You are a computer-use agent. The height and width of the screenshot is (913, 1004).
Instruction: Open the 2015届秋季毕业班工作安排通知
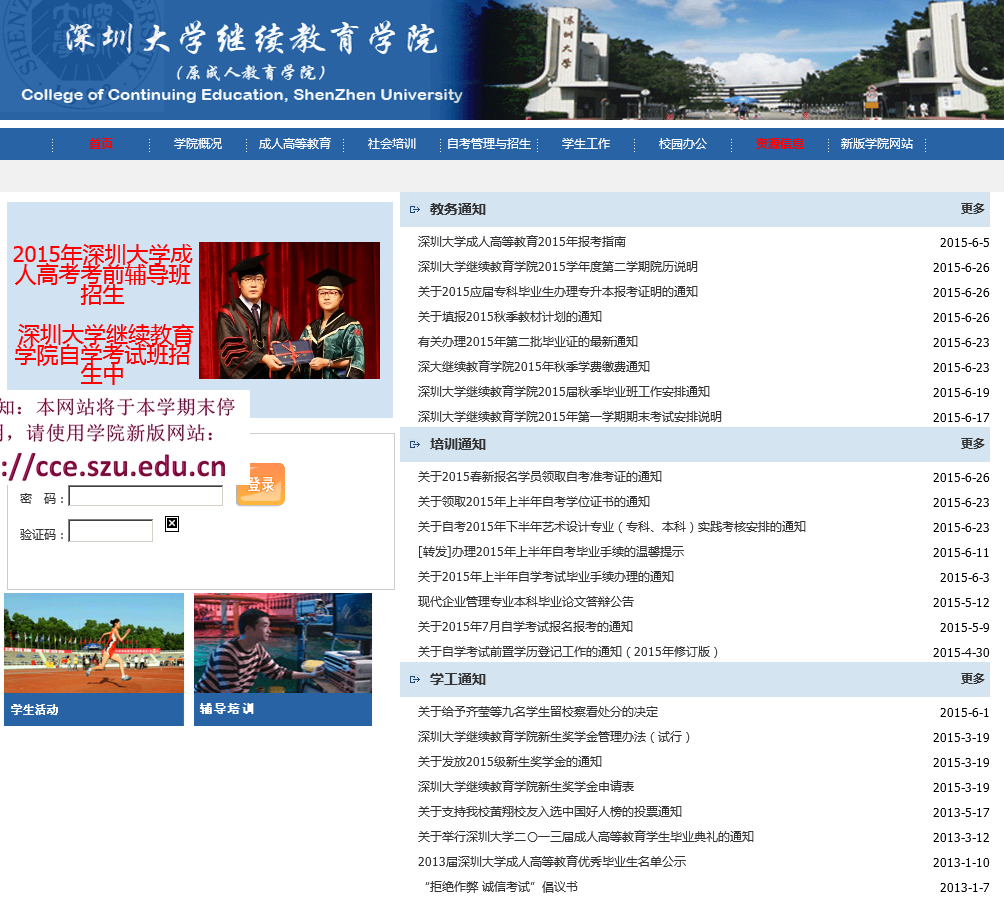pos(563,392)
